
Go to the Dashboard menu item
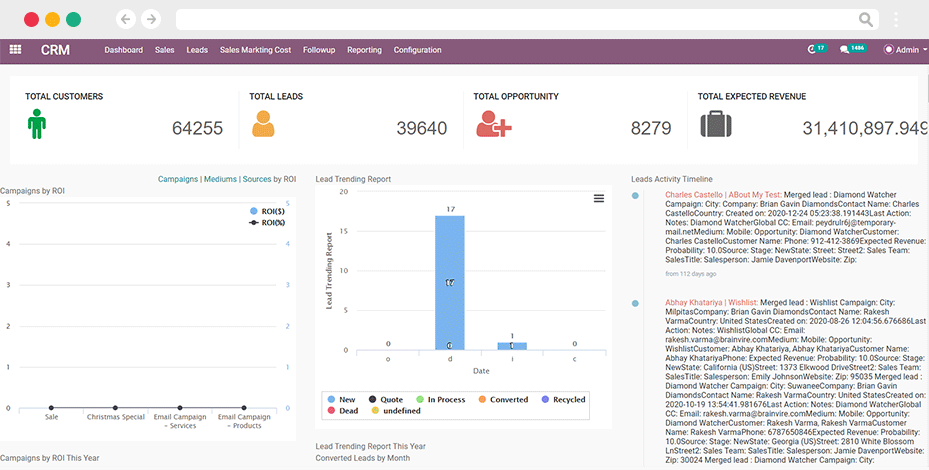[x=124, y=50]
